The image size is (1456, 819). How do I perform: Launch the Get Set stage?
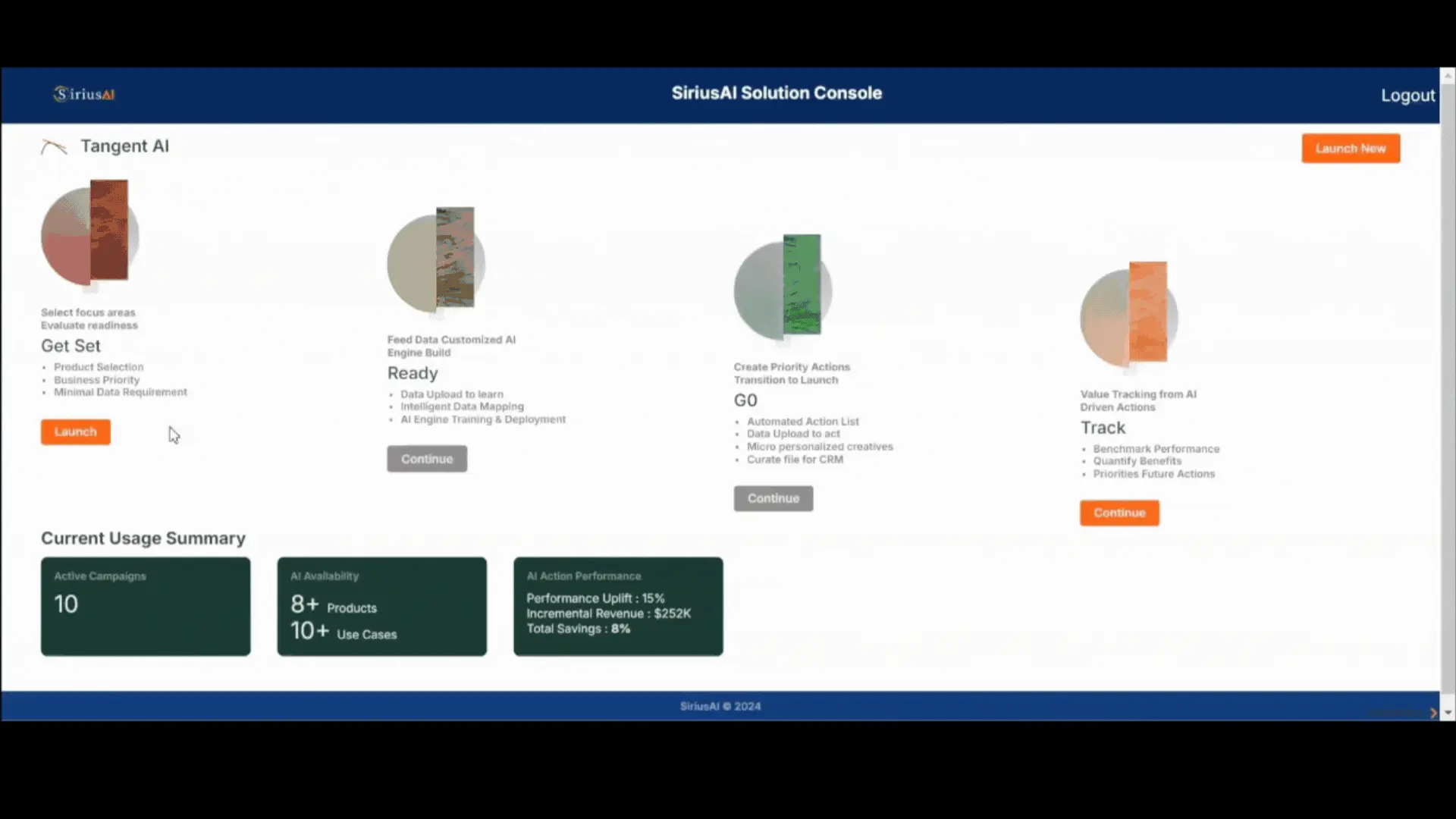[x=76, y=431]
